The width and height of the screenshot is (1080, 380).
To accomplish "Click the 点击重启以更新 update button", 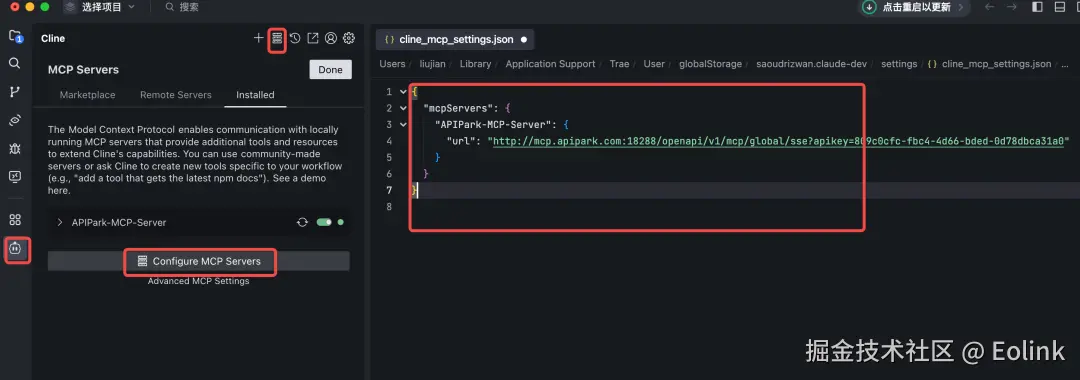I will [916, 7].
